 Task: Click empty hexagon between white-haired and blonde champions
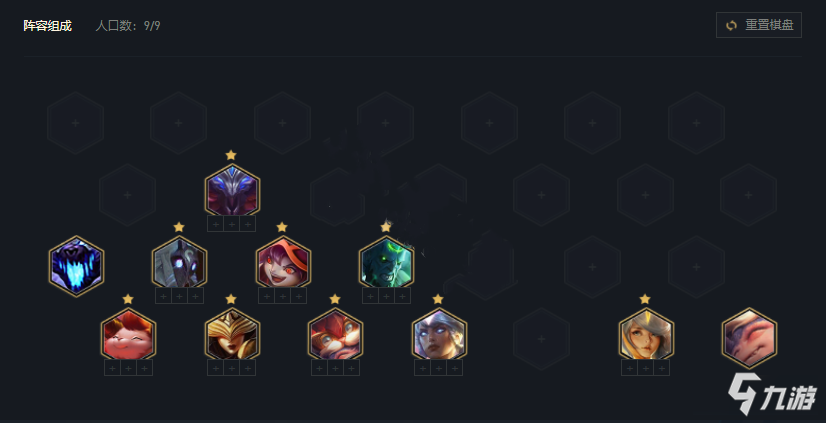click(542, 339)
